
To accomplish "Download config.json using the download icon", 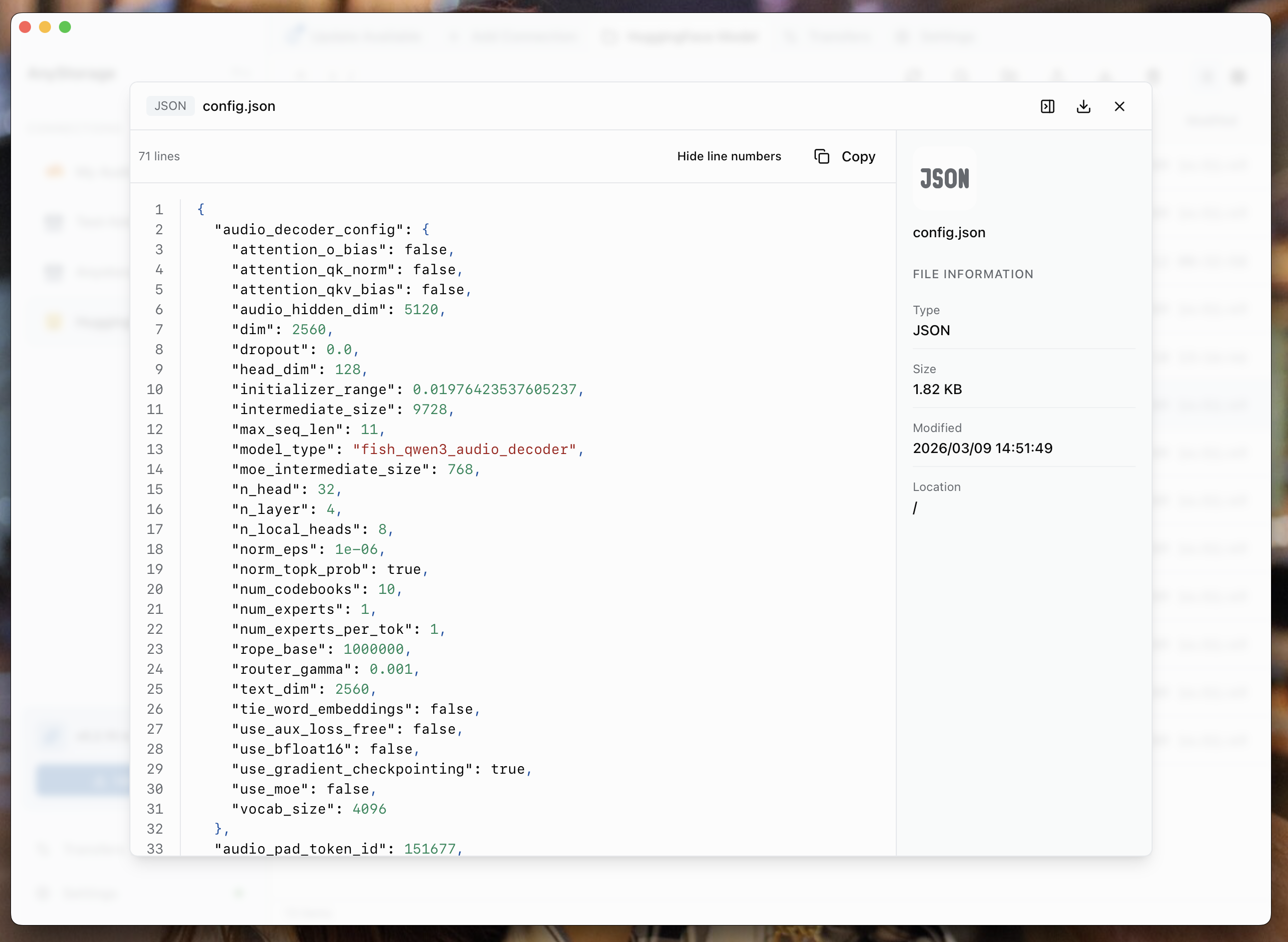I will pyautogui.click(x=1083, y=106).
